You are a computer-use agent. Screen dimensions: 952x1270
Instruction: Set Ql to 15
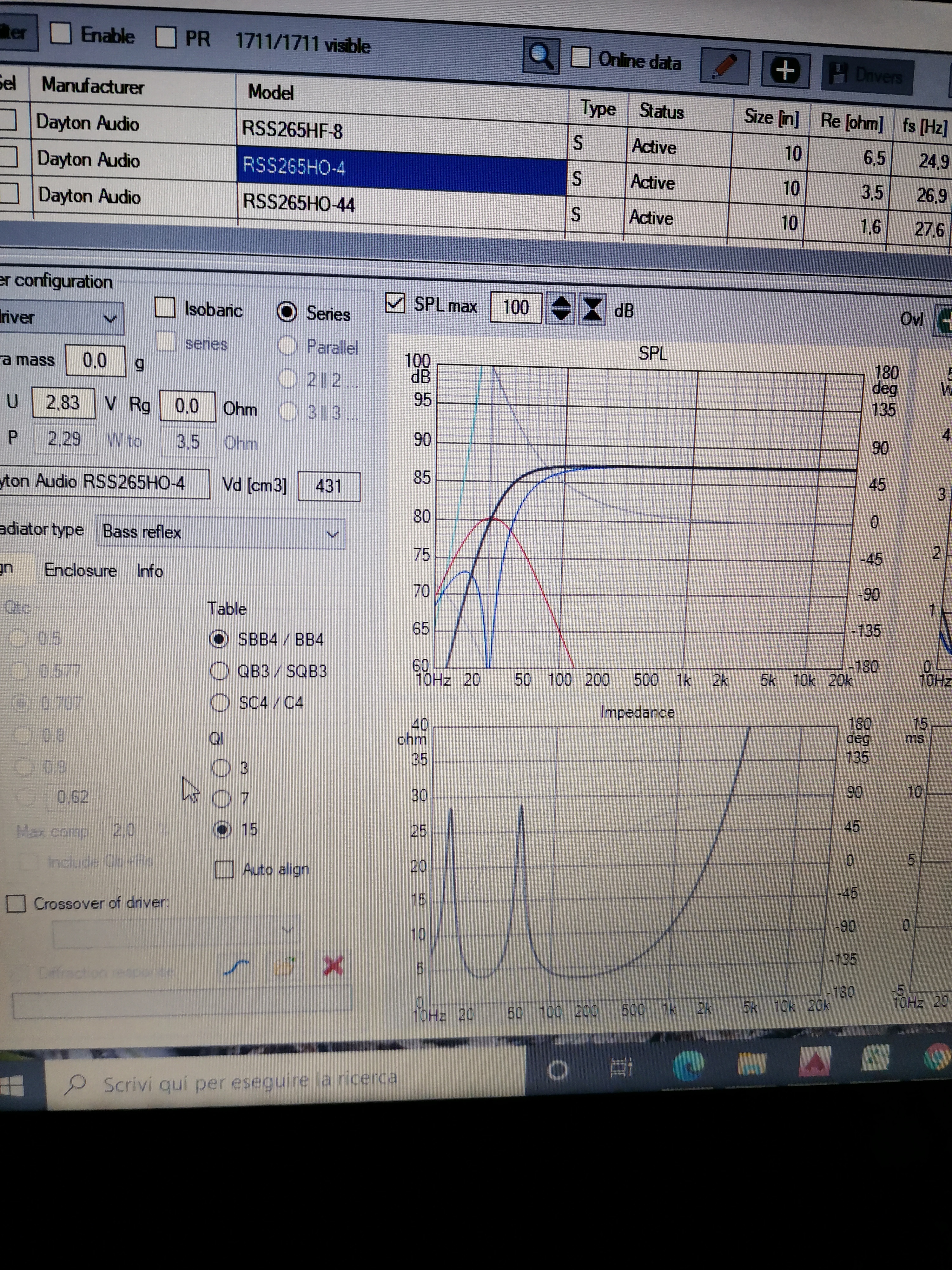tap(222, 830)
